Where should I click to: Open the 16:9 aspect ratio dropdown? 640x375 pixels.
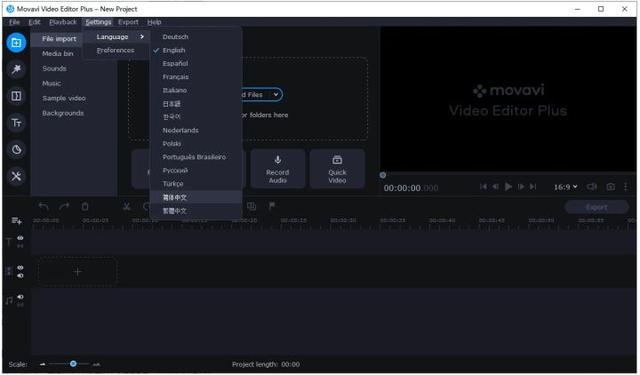coord(565,187)
